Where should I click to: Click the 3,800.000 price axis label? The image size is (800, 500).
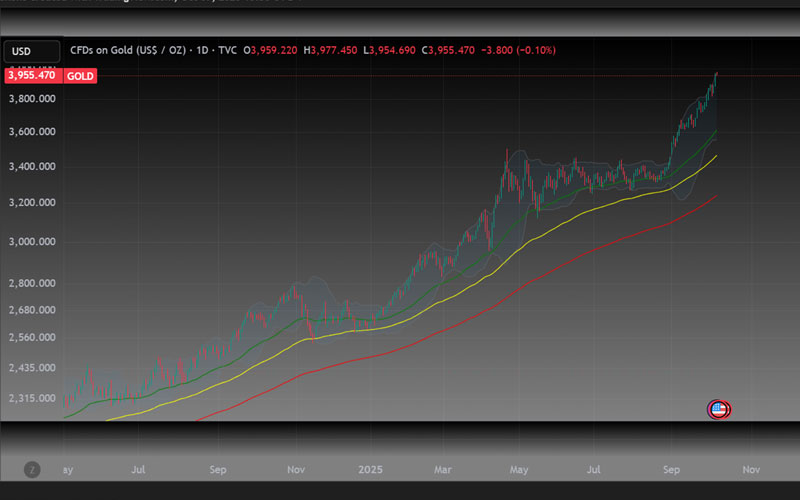[x=31, y=99]
